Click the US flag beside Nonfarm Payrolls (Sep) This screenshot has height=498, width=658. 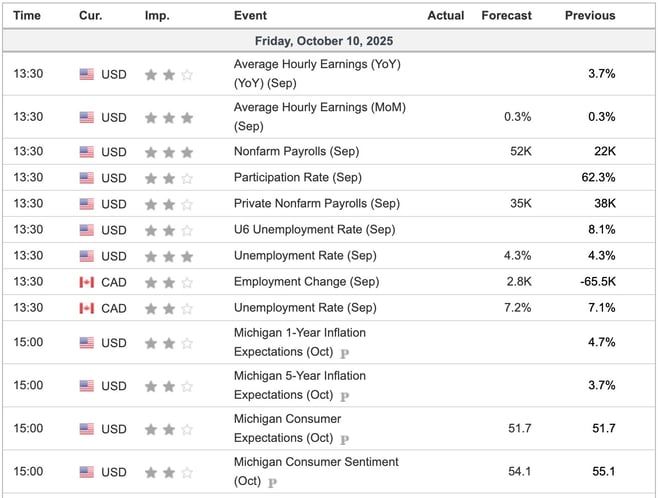pos(87,152)
